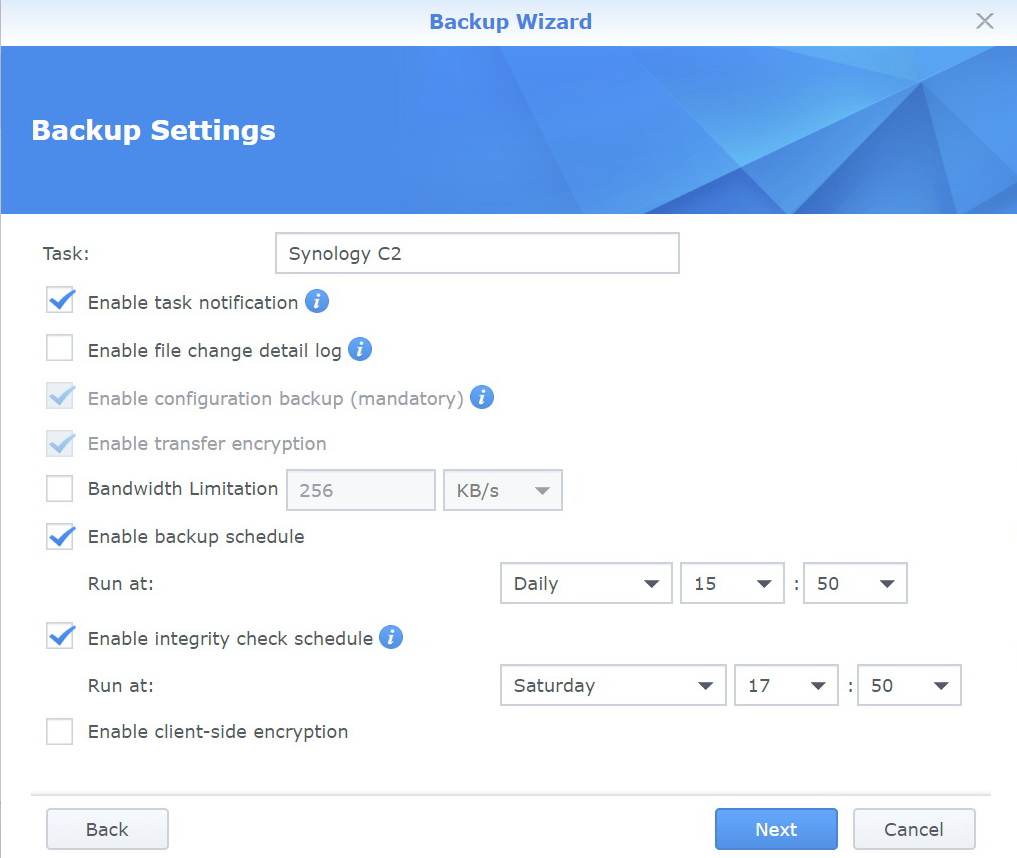Uncheck Enable integrity check schedule
This screenshot has height=858, width=1017.
(x=60, y=637)
